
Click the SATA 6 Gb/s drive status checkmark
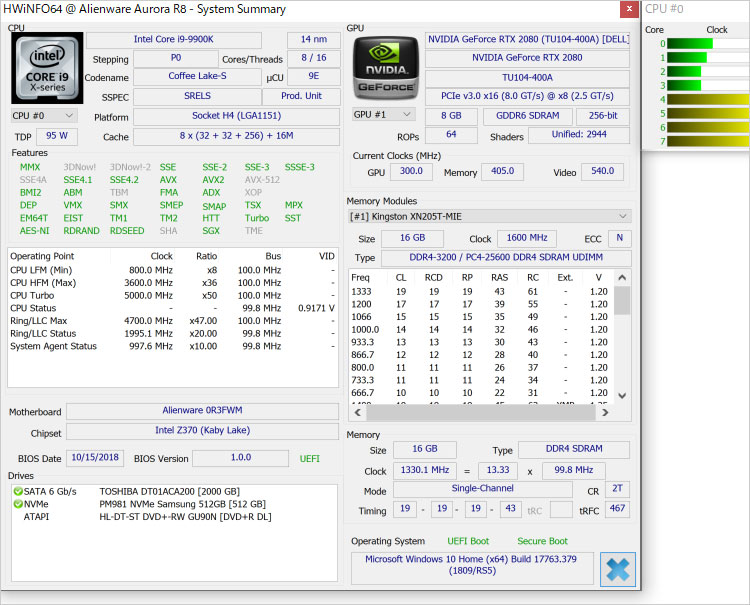click(18, 491)
